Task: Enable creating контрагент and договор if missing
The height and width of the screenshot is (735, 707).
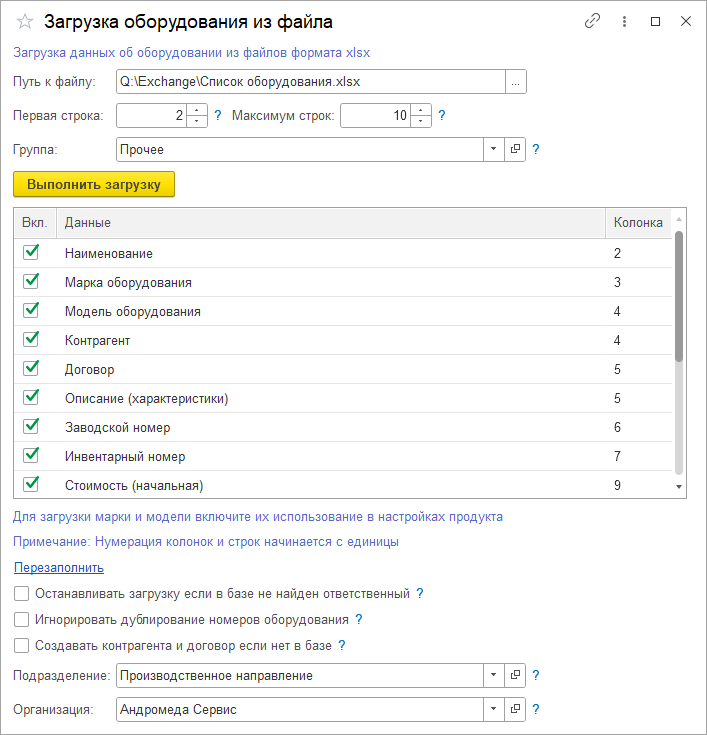Action: (22, 645)
